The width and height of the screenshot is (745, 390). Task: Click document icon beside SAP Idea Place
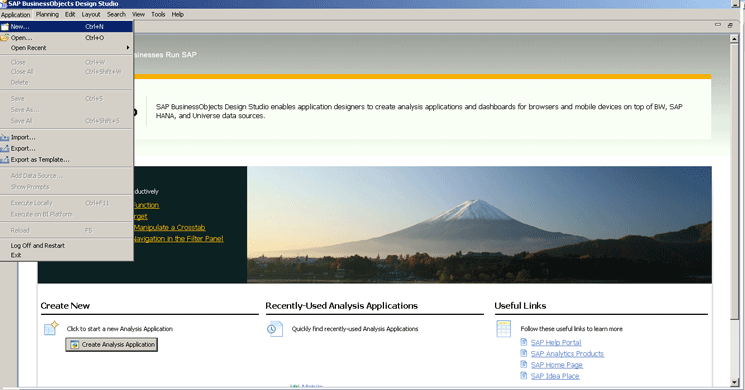[524, 376]
